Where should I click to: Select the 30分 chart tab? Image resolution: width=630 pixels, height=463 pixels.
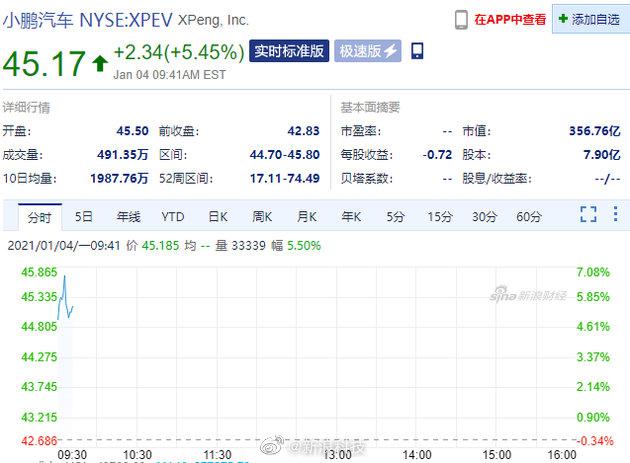click(484, 217)
